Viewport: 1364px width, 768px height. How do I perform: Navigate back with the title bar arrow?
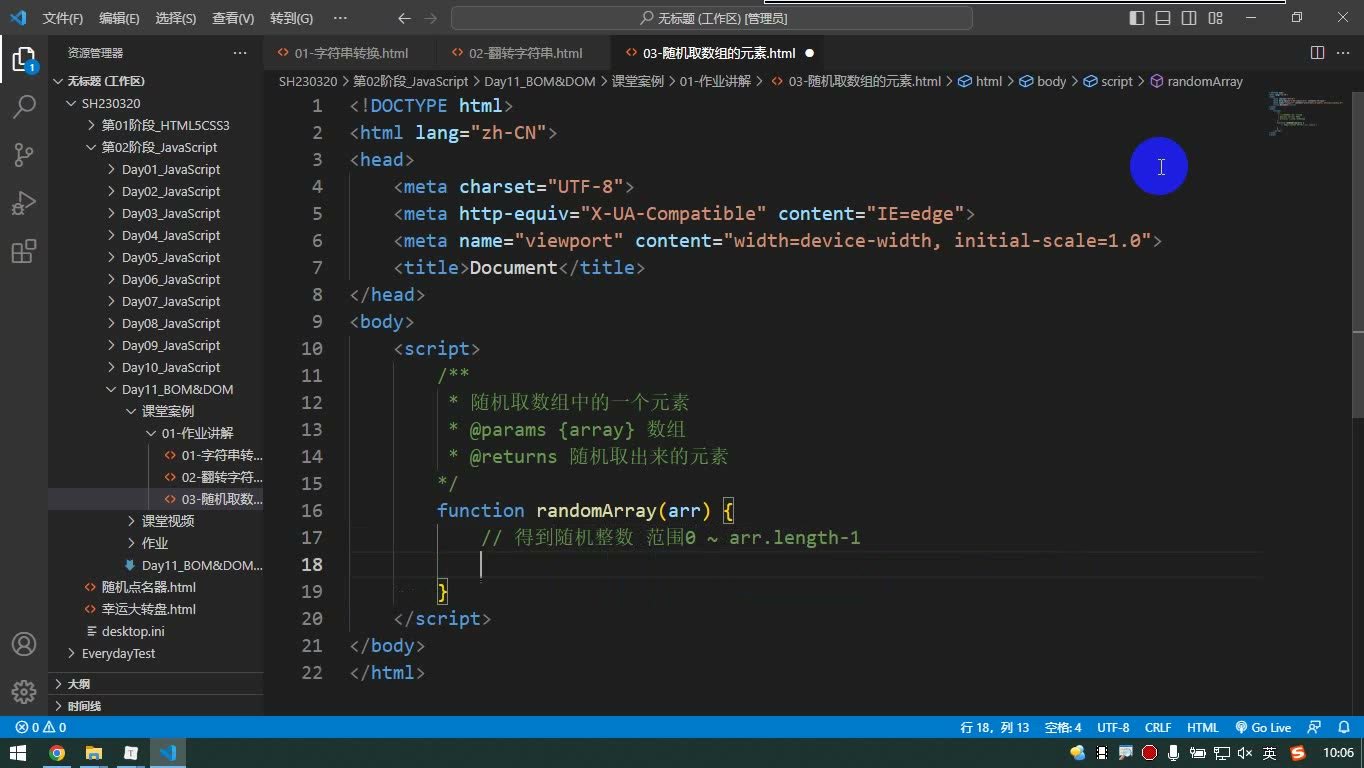tap(404, 18)
